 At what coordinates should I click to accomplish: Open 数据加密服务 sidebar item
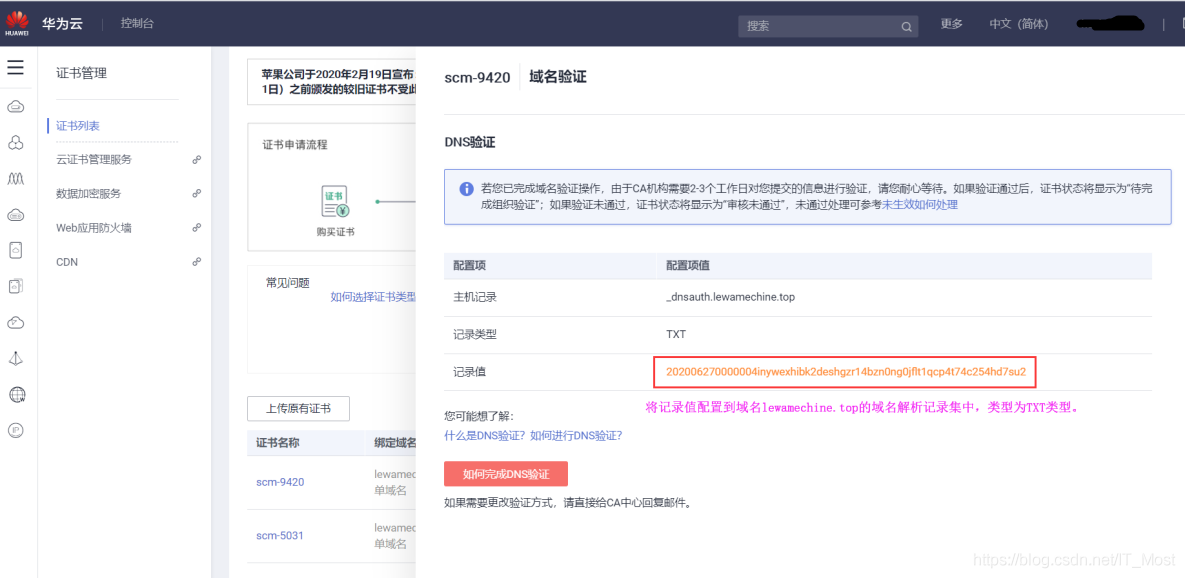pyautogui.click(x=88, y=193)
